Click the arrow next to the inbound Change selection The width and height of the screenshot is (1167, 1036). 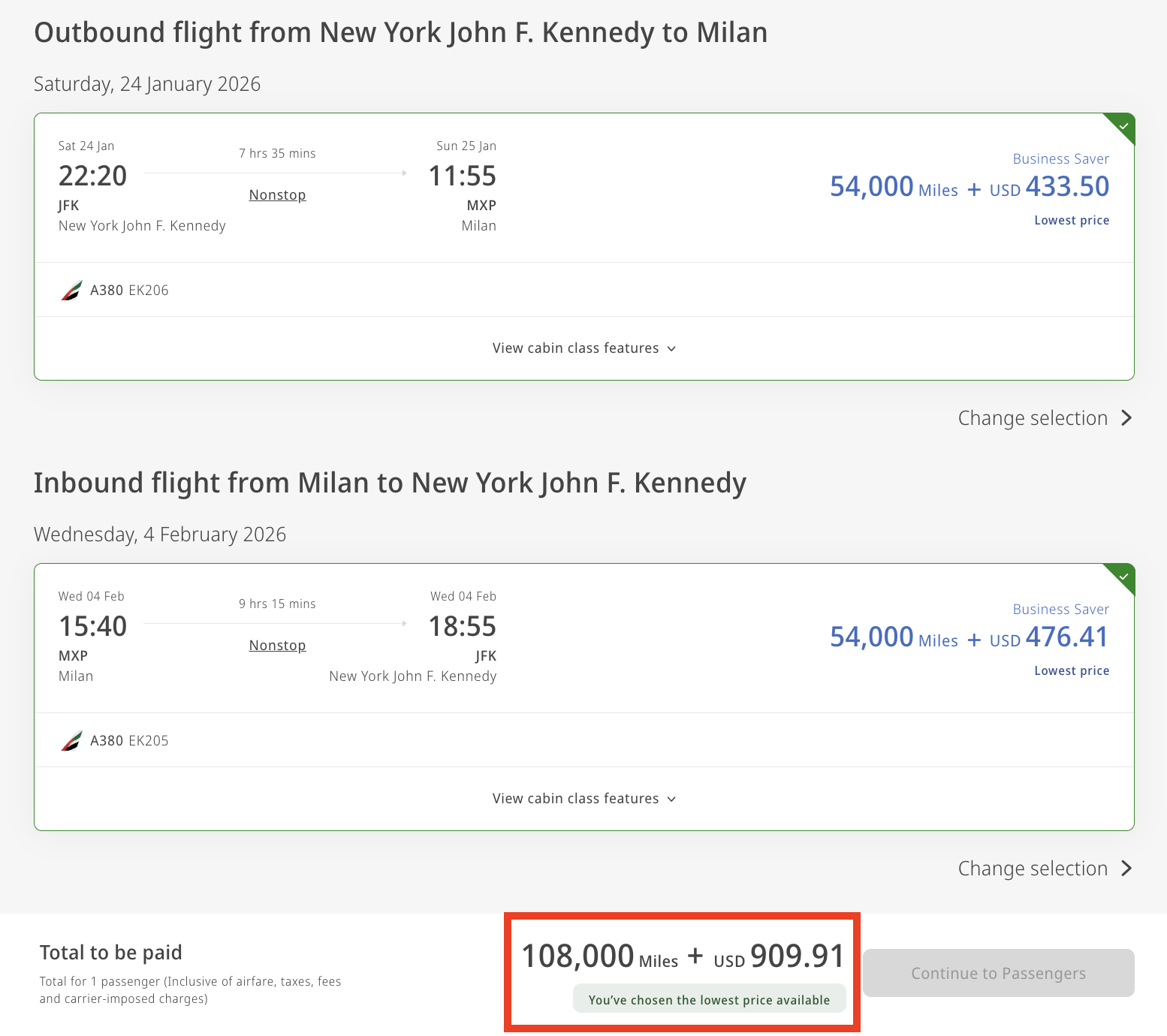click(x=1126, y=869)
